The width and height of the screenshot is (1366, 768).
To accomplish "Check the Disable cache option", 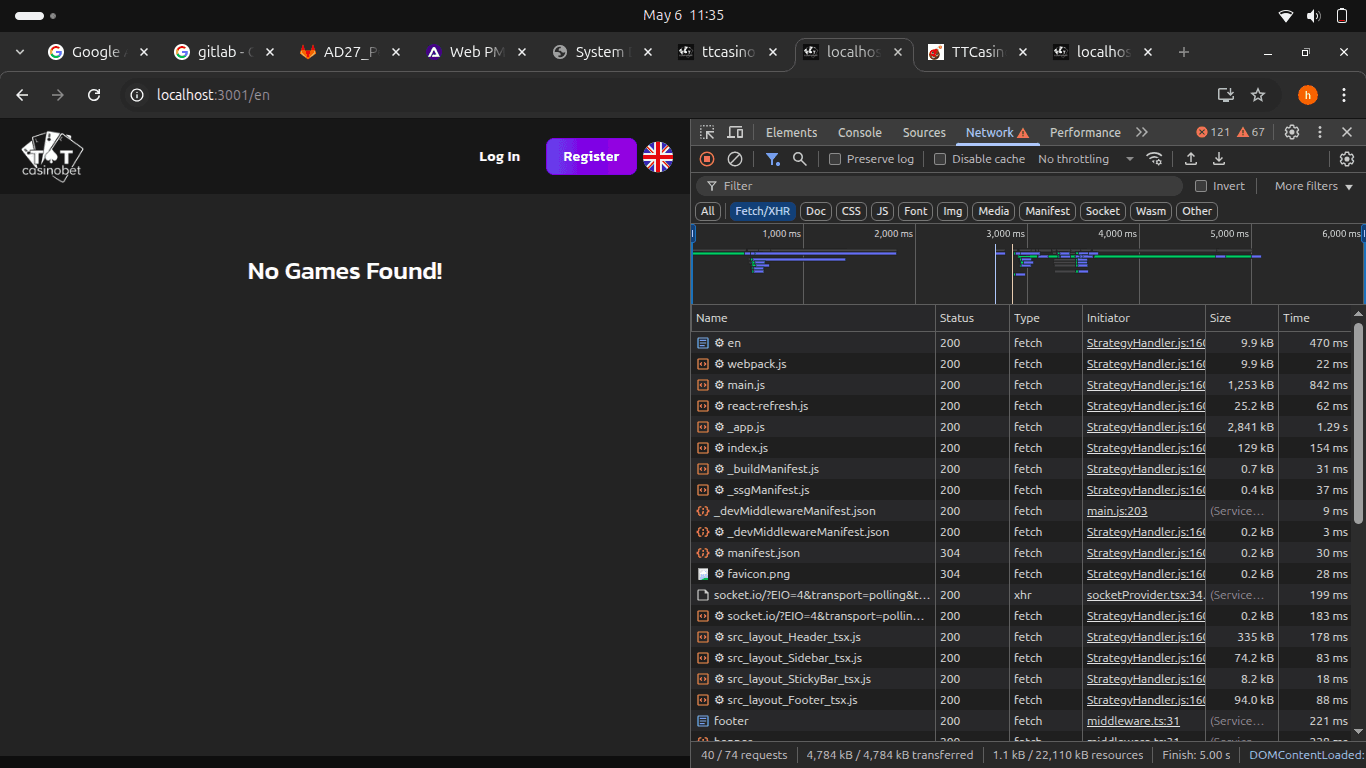I will tap(940, 159).
